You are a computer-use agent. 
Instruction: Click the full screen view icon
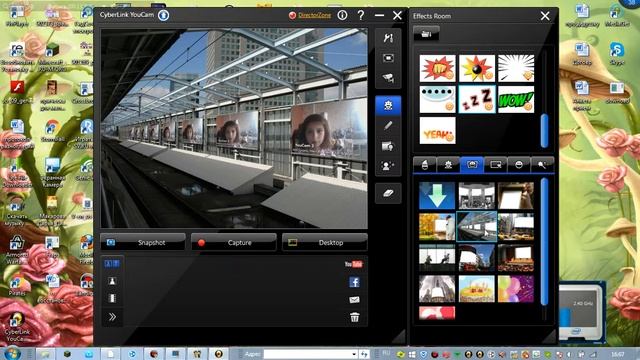(388, 58)
